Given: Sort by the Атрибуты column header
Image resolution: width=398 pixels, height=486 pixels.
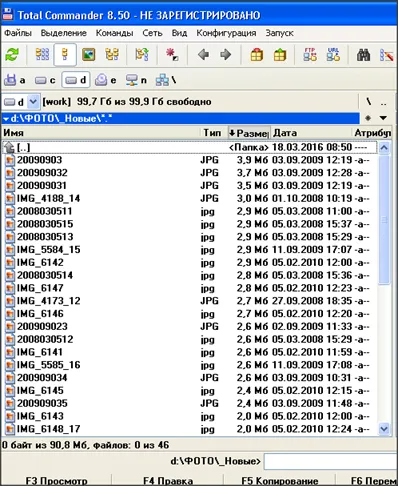Looking at the screenshot, I should (373, 133).
